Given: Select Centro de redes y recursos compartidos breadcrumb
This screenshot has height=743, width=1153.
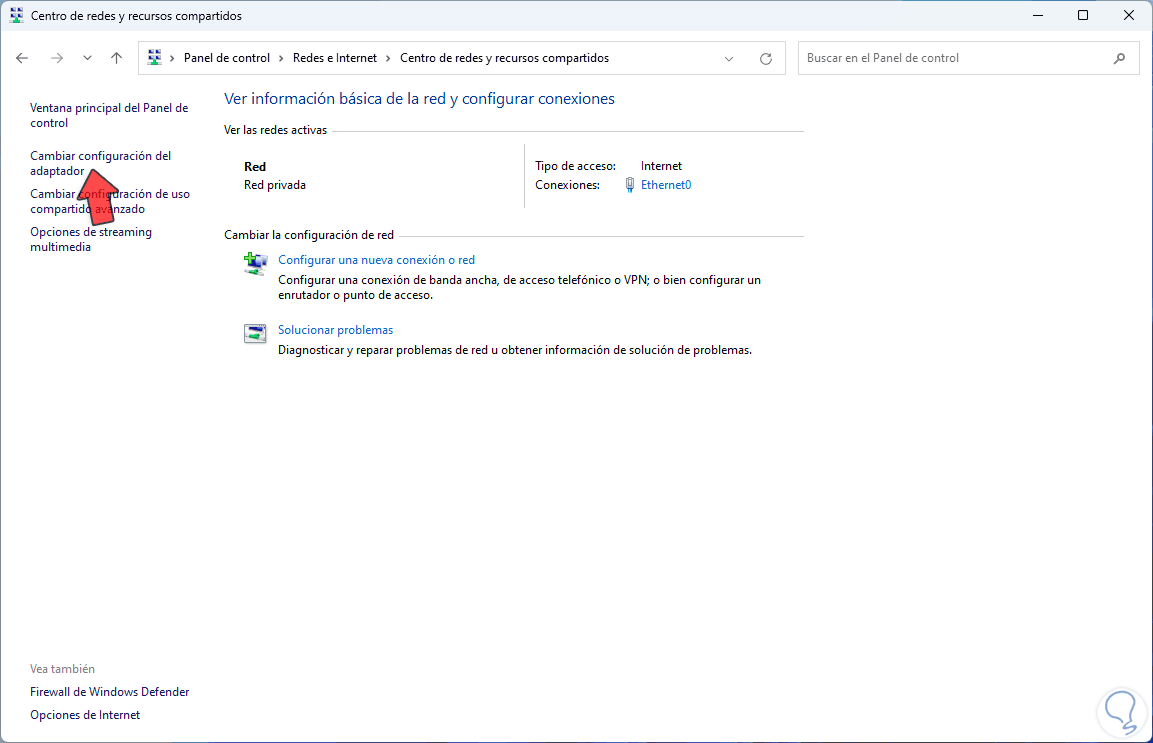Looking at the screenshot, I should coord(504,58).
